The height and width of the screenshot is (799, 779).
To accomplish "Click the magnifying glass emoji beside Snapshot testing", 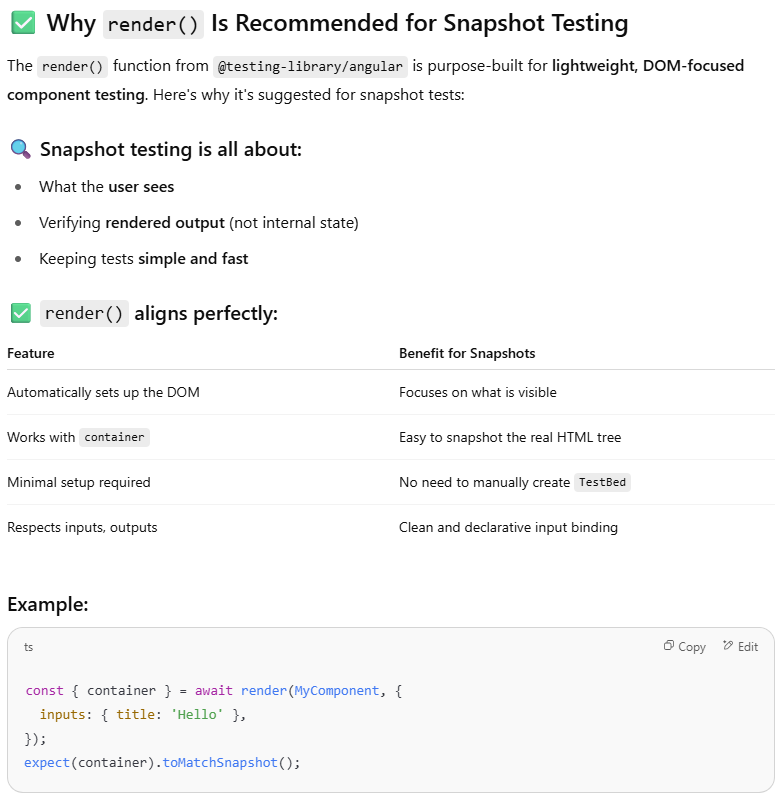I will pyautogui.click(x=21, y=149).
